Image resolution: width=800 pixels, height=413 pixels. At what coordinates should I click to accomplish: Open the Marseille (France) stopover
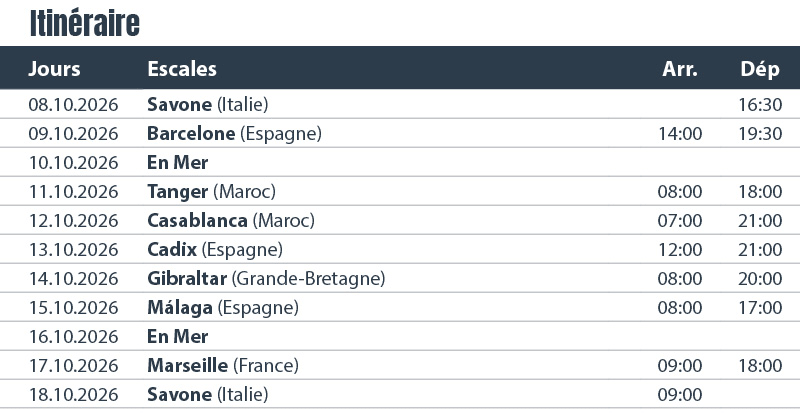click(223, 365)
